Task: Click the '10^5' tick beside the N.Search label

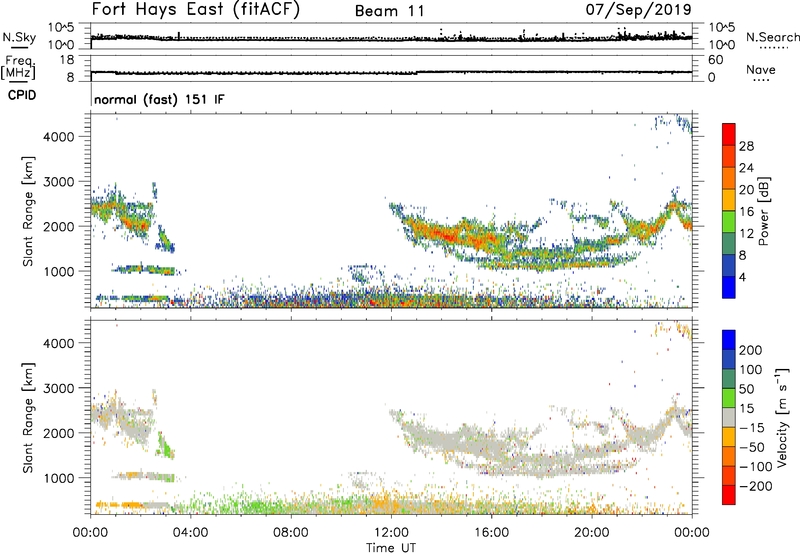Action: pos(721,28)
